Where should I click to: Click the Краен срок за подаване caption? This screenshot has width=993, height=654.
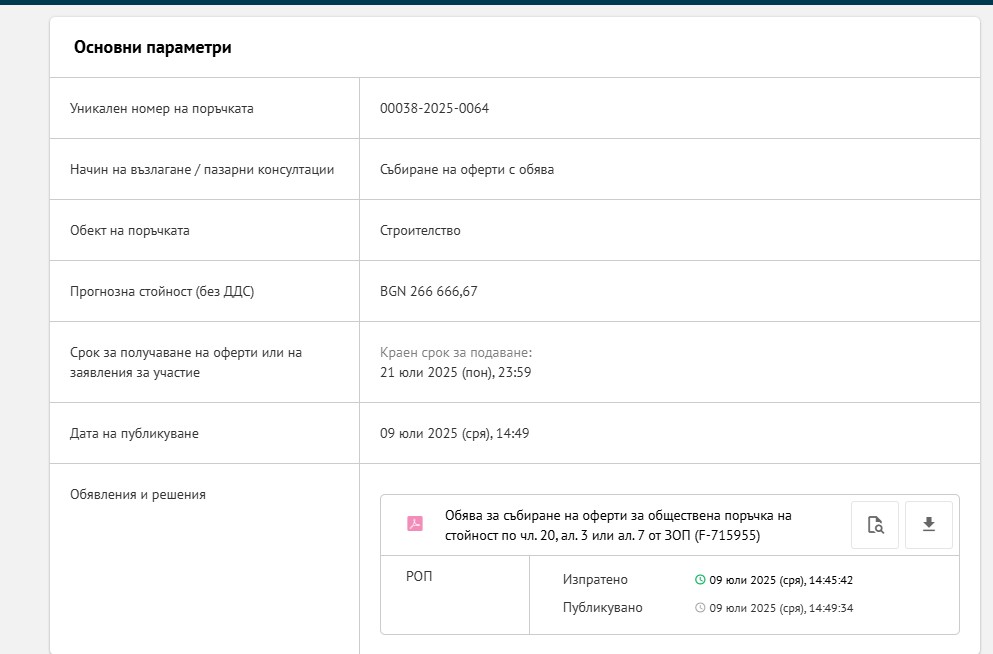(x=456, y=353)
